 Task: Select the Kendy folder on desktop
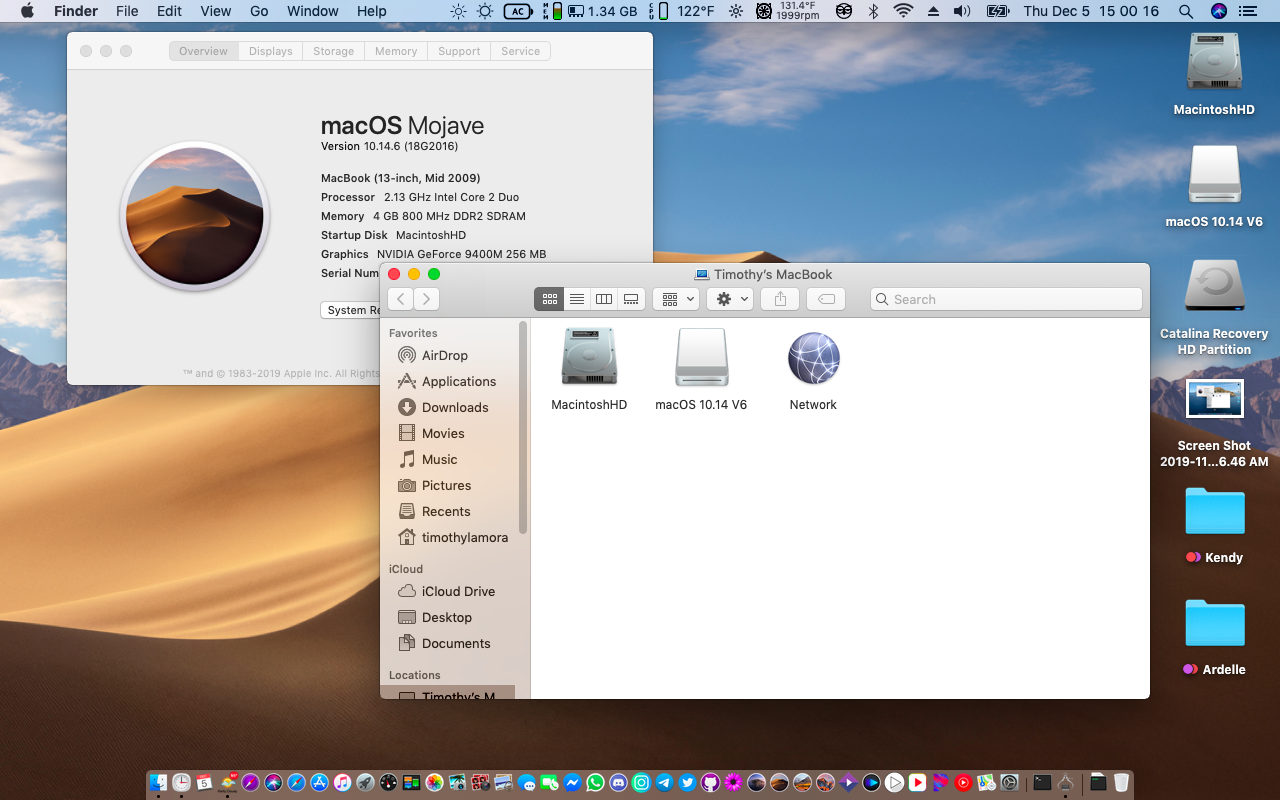[1215, 511]
